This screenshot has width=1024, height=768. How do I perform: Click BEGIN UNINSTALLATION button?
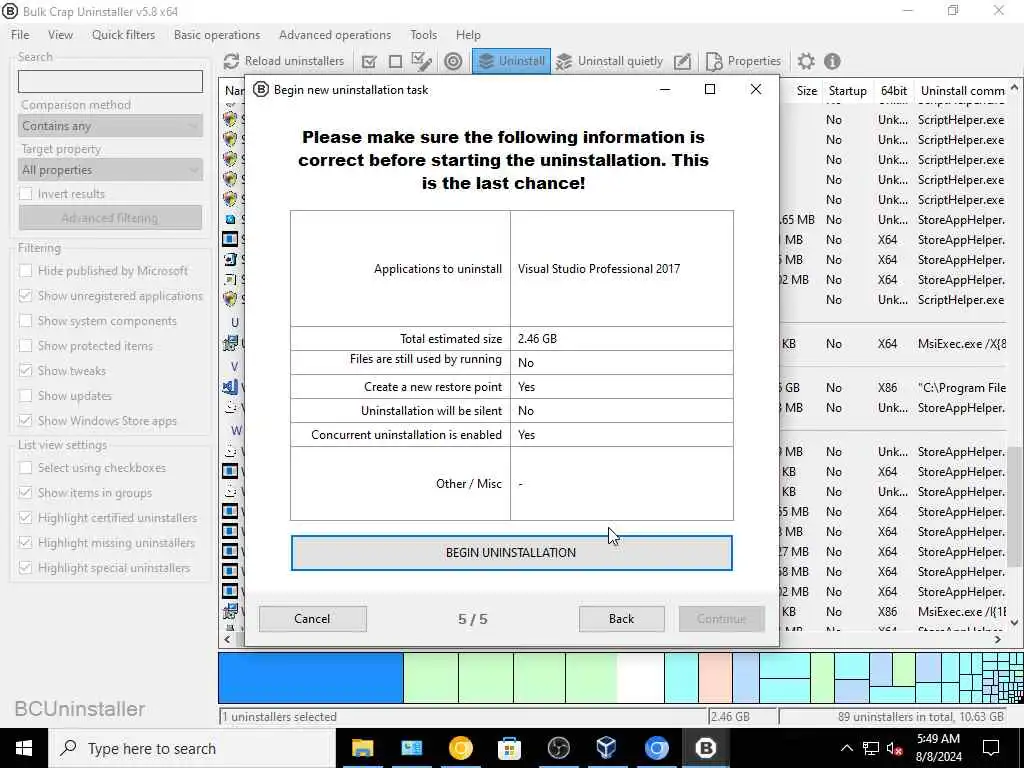point(511,552)
